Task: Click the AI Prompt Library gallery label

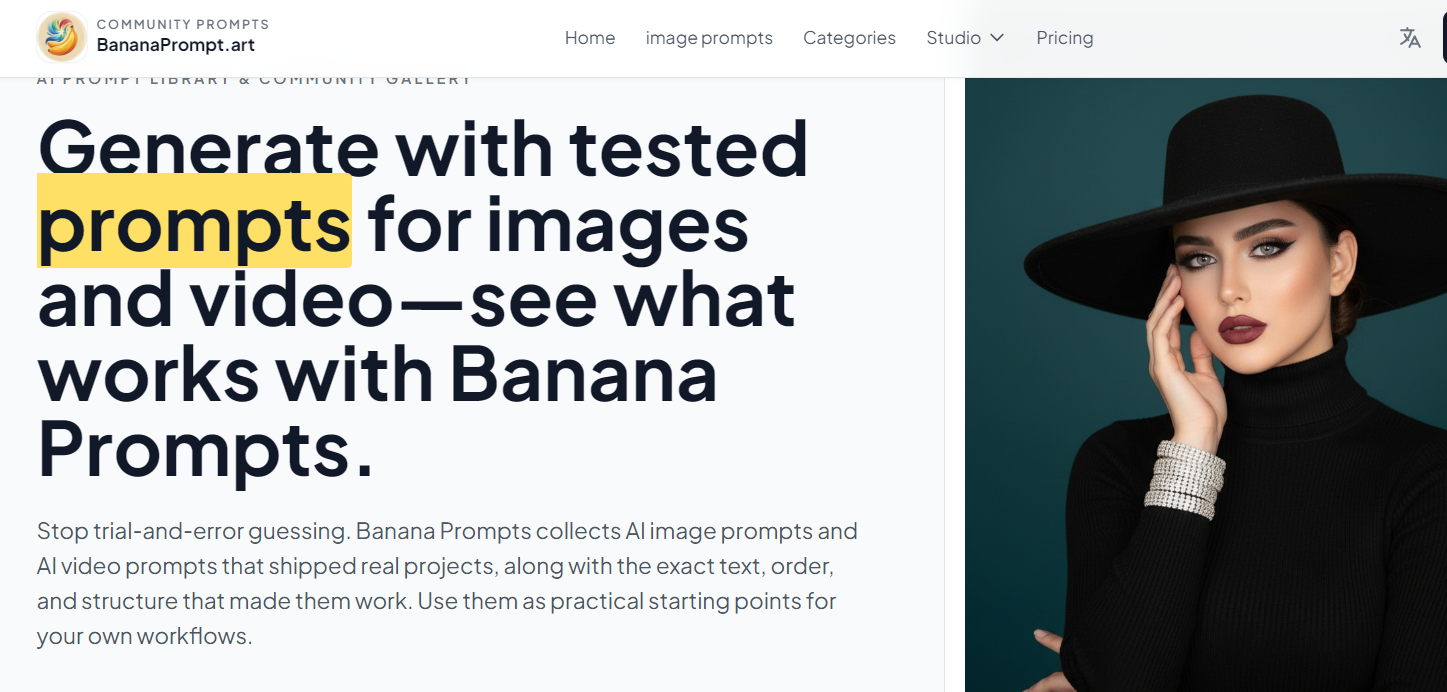Action: click(x=254, y=80)
